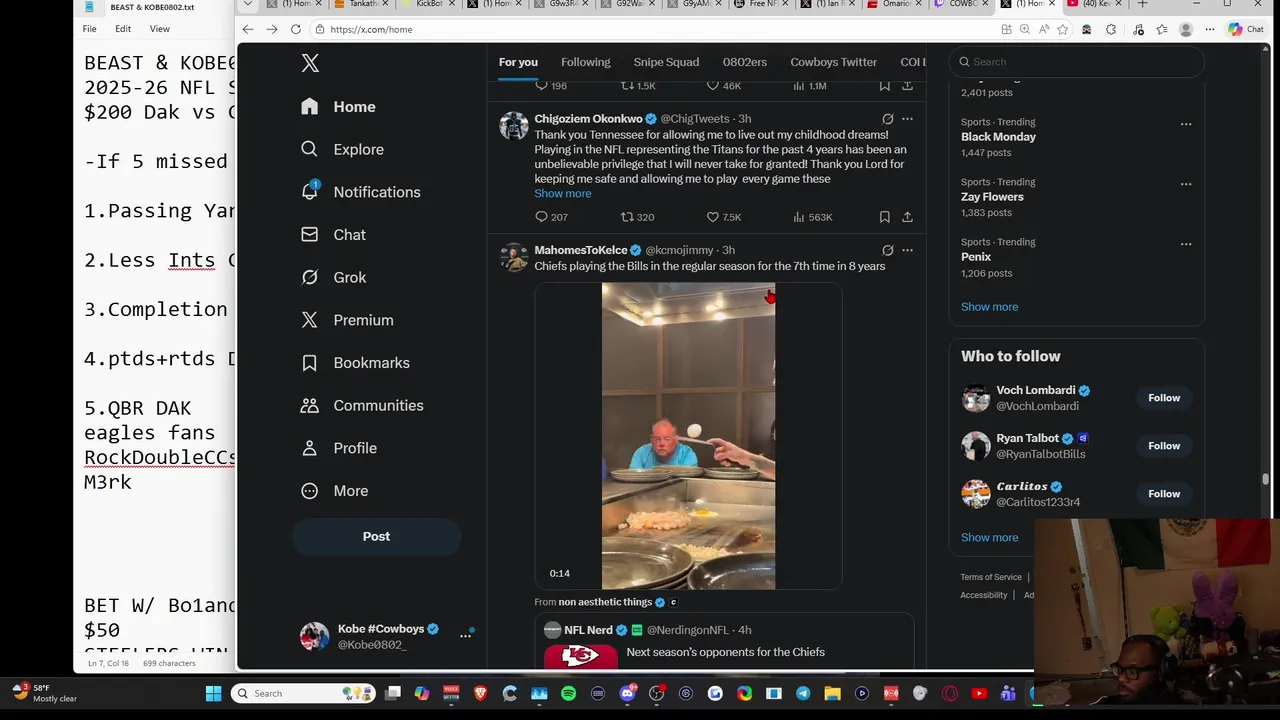Open Notifications in X sidebar

[x=361, y=192]
